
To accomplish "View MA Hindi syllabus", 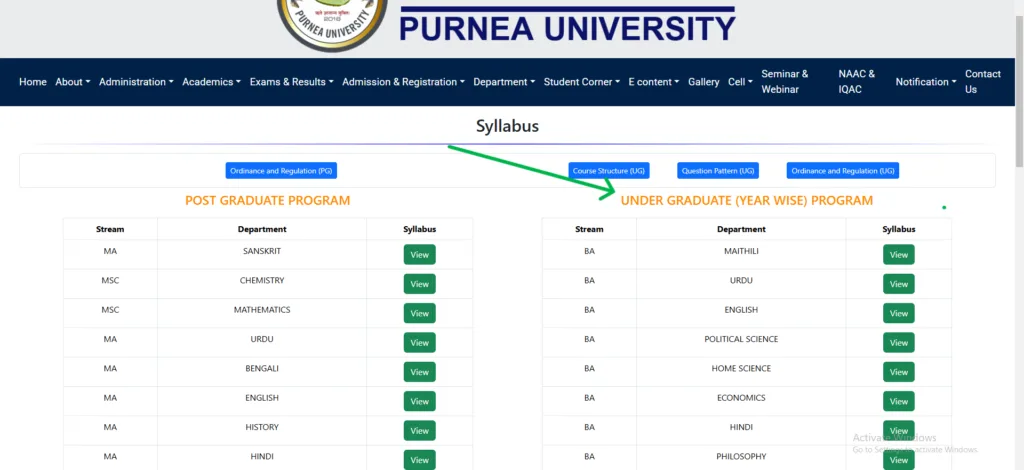I will click(419, 460).
